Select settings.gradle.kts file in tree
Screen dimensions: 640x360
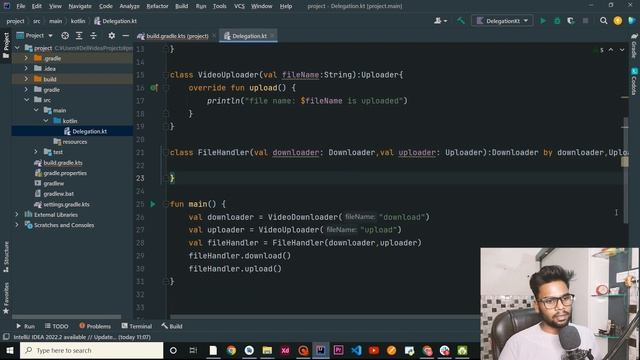pyautogui.click(x=66, y=204)
